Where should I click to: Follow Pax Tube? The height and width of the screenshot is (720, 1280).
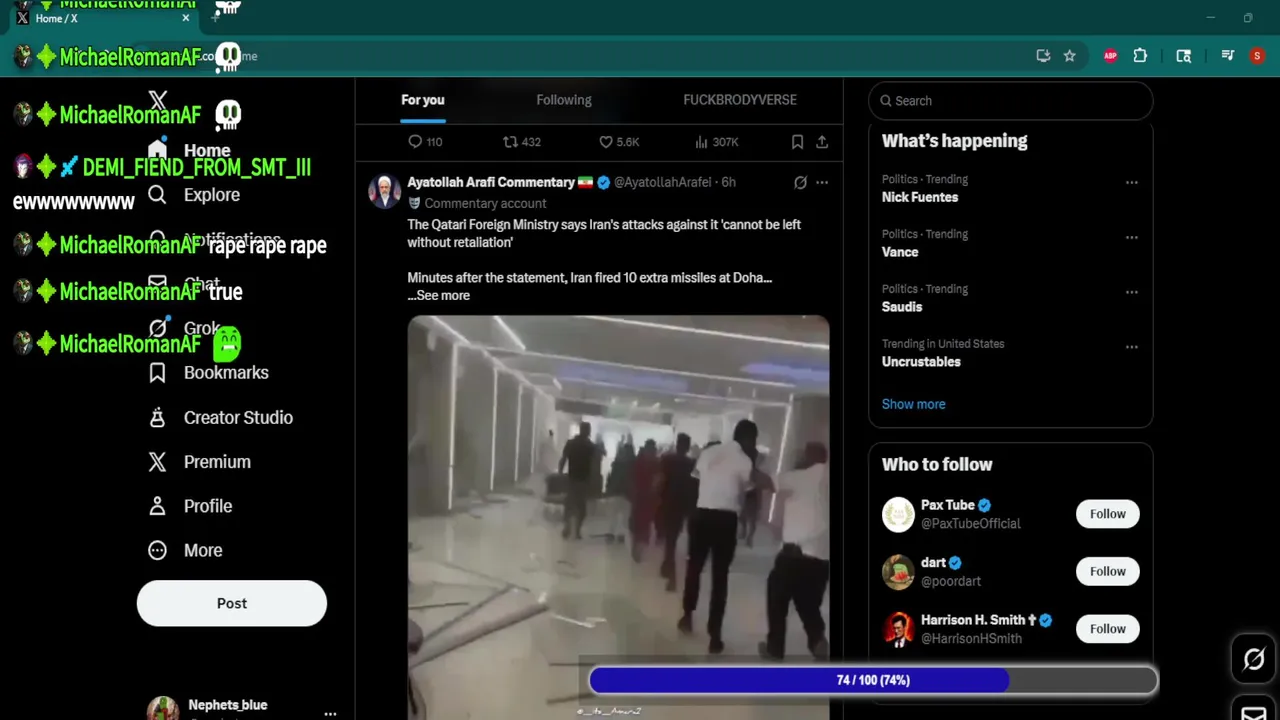pyautogui.click(x=1108, y=514)
